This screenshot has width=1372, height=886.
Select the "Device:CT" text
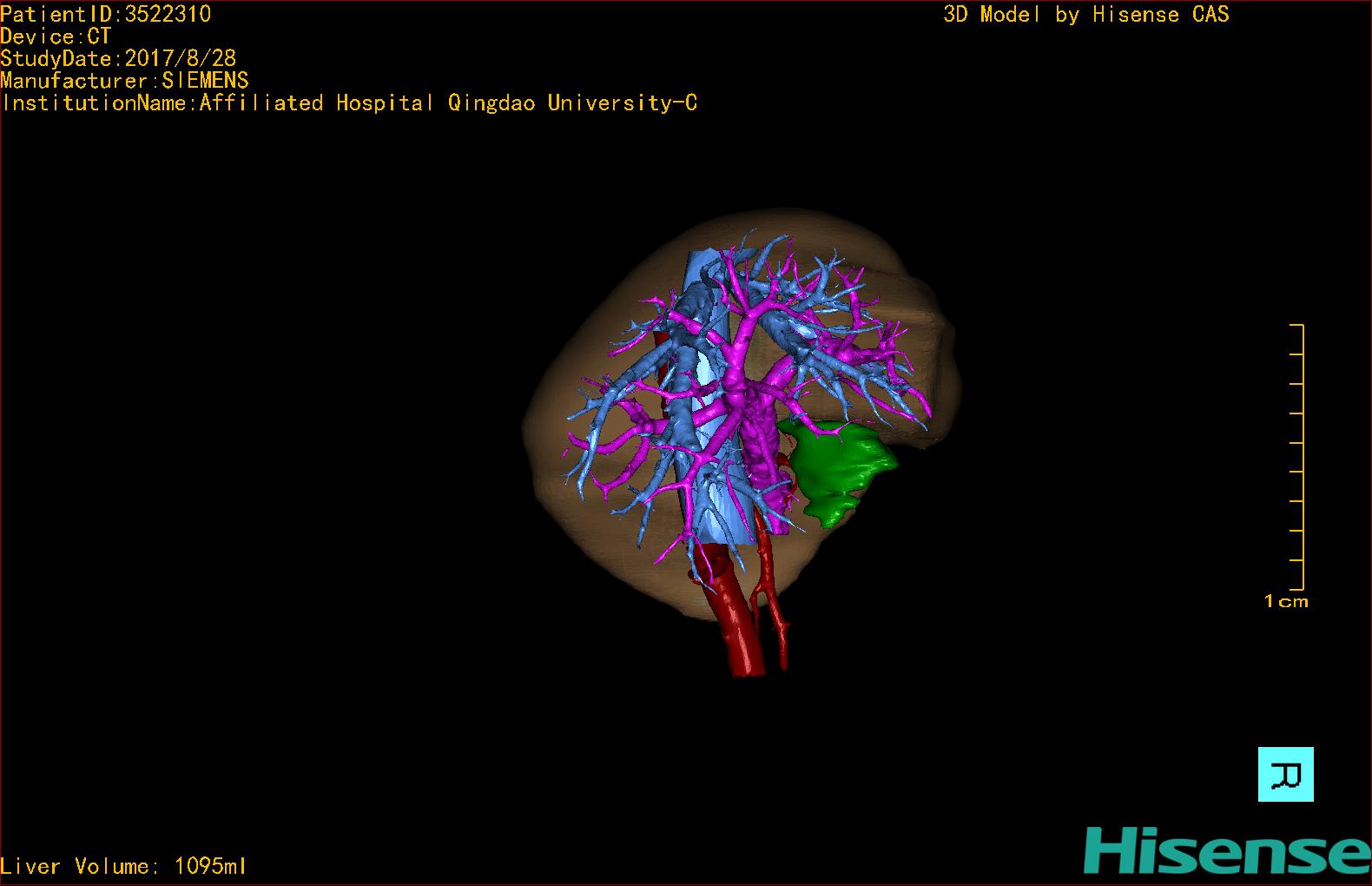pos(56,36)
